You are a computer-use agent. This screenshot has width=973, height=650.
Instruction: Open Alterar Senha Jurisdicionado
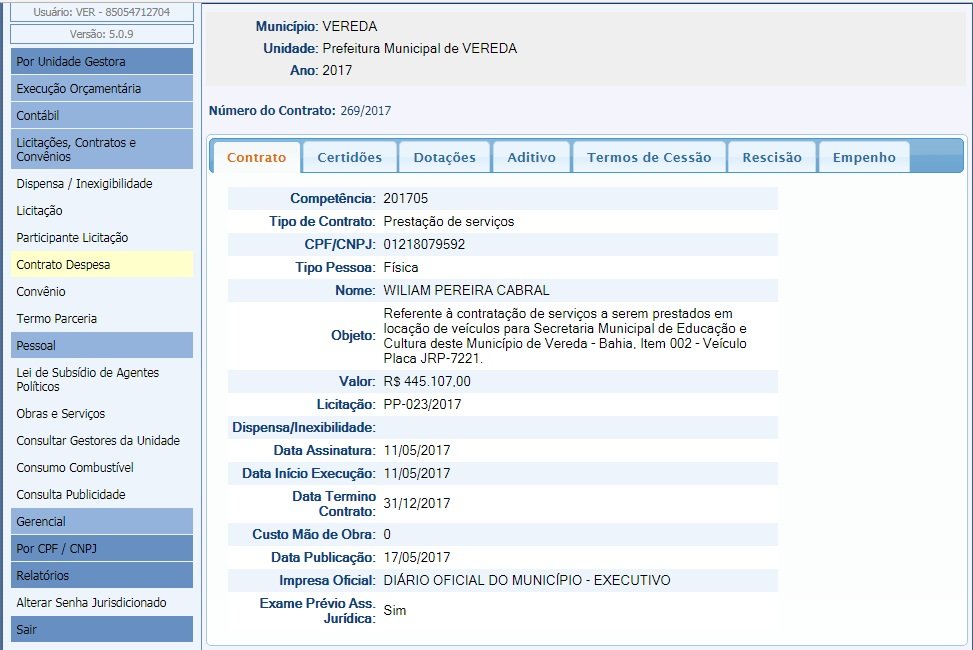91,603
